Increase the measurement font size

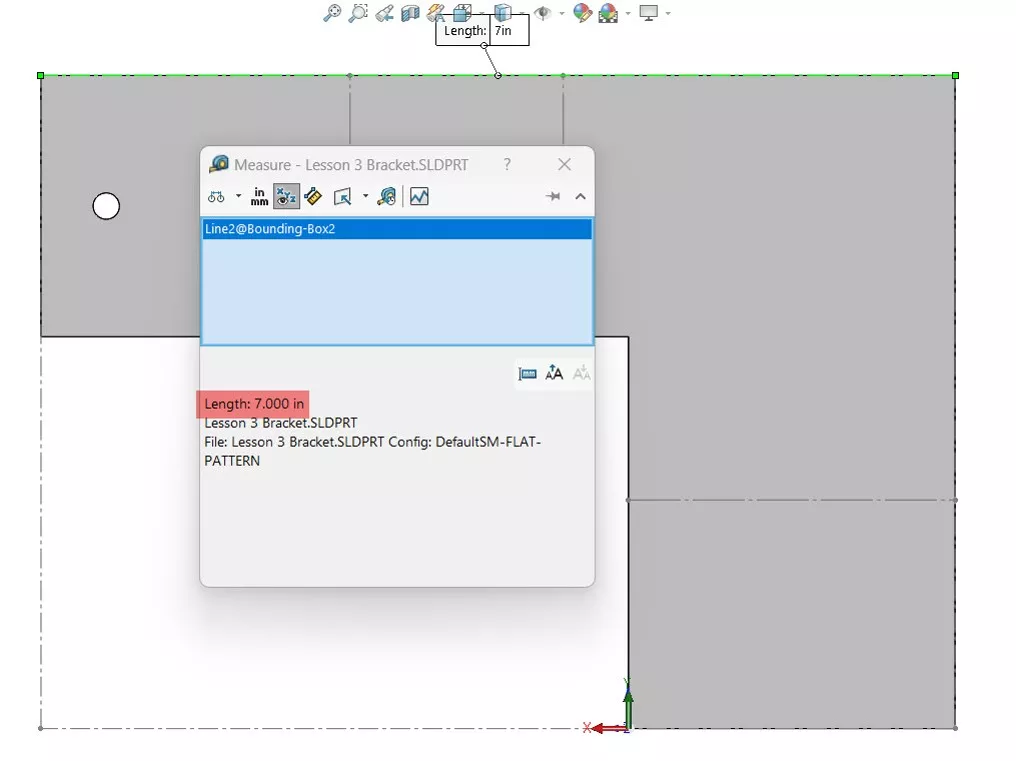pos(554,373)
